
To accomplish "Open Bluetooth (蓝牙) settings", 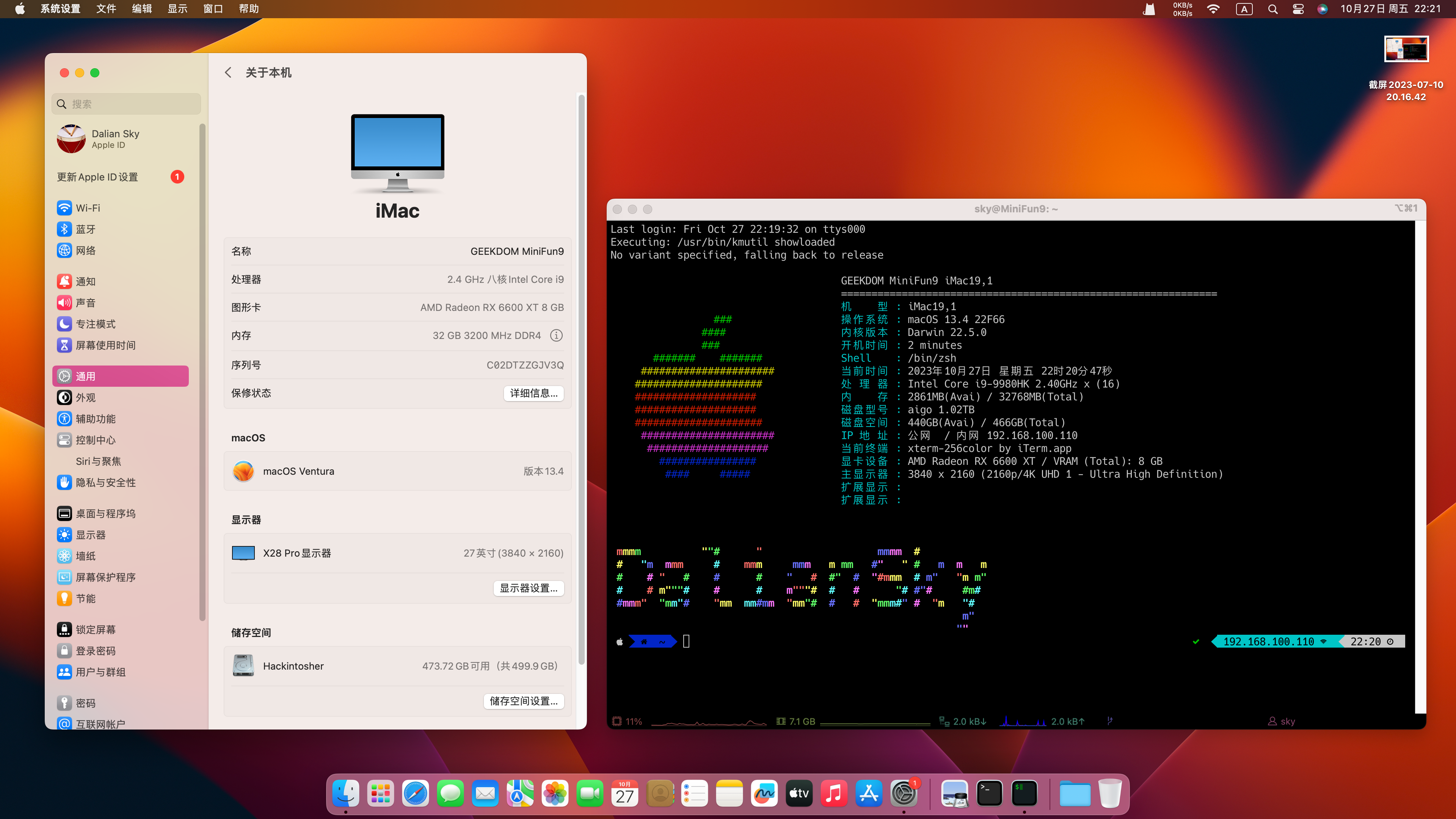I will pos(85,229).
